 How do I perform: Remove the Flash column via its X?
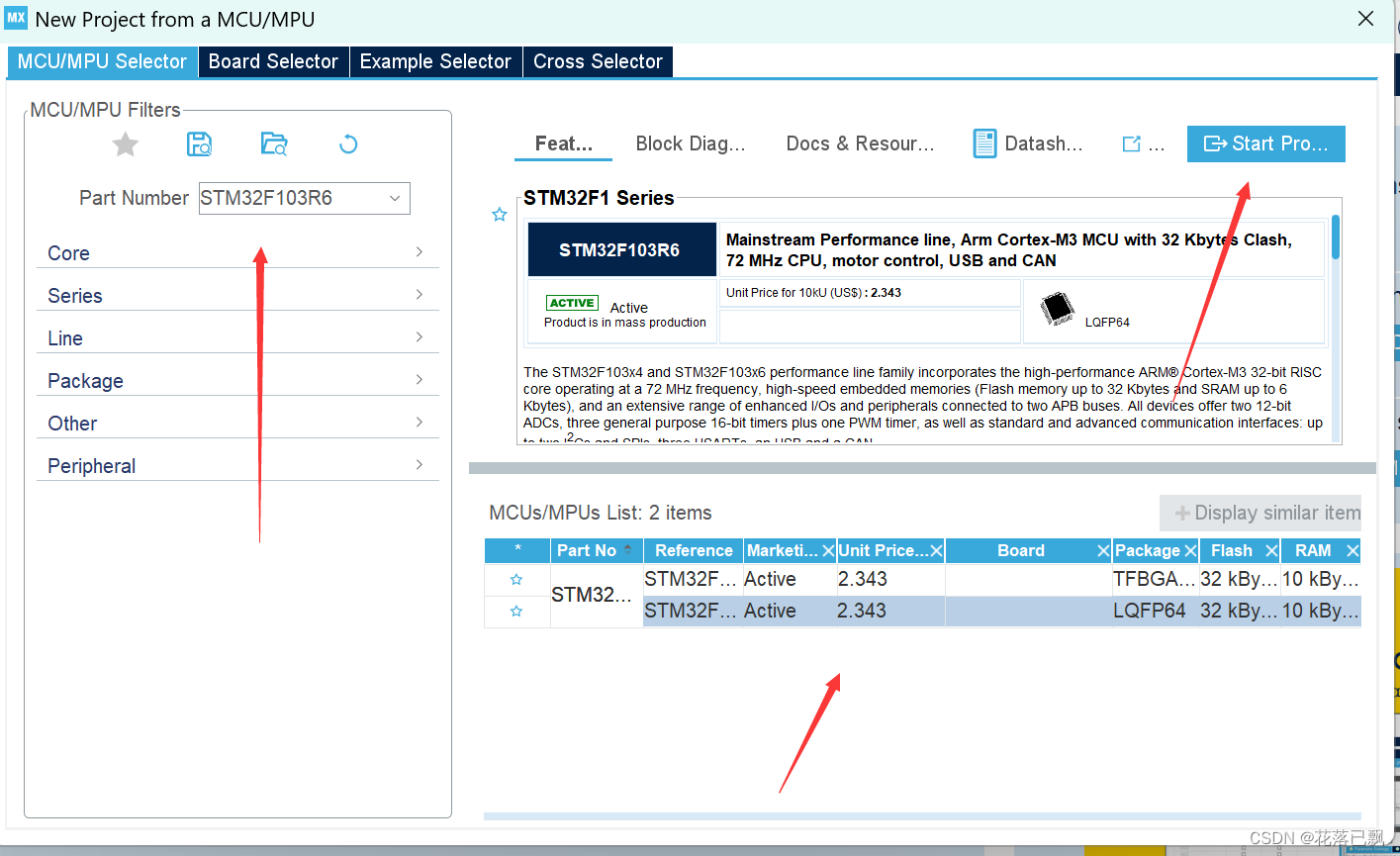[x=1271, y=551]
